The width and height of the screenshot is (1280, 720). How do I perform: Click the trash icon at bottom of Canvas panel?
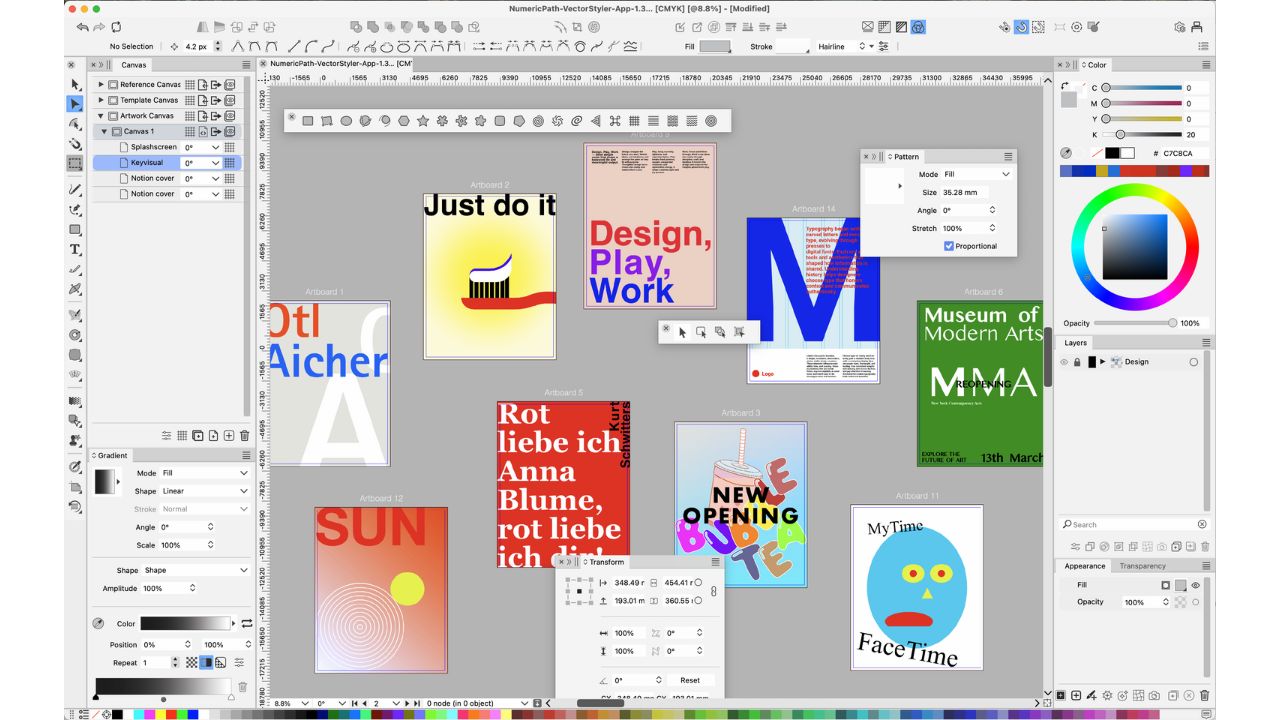243,435
